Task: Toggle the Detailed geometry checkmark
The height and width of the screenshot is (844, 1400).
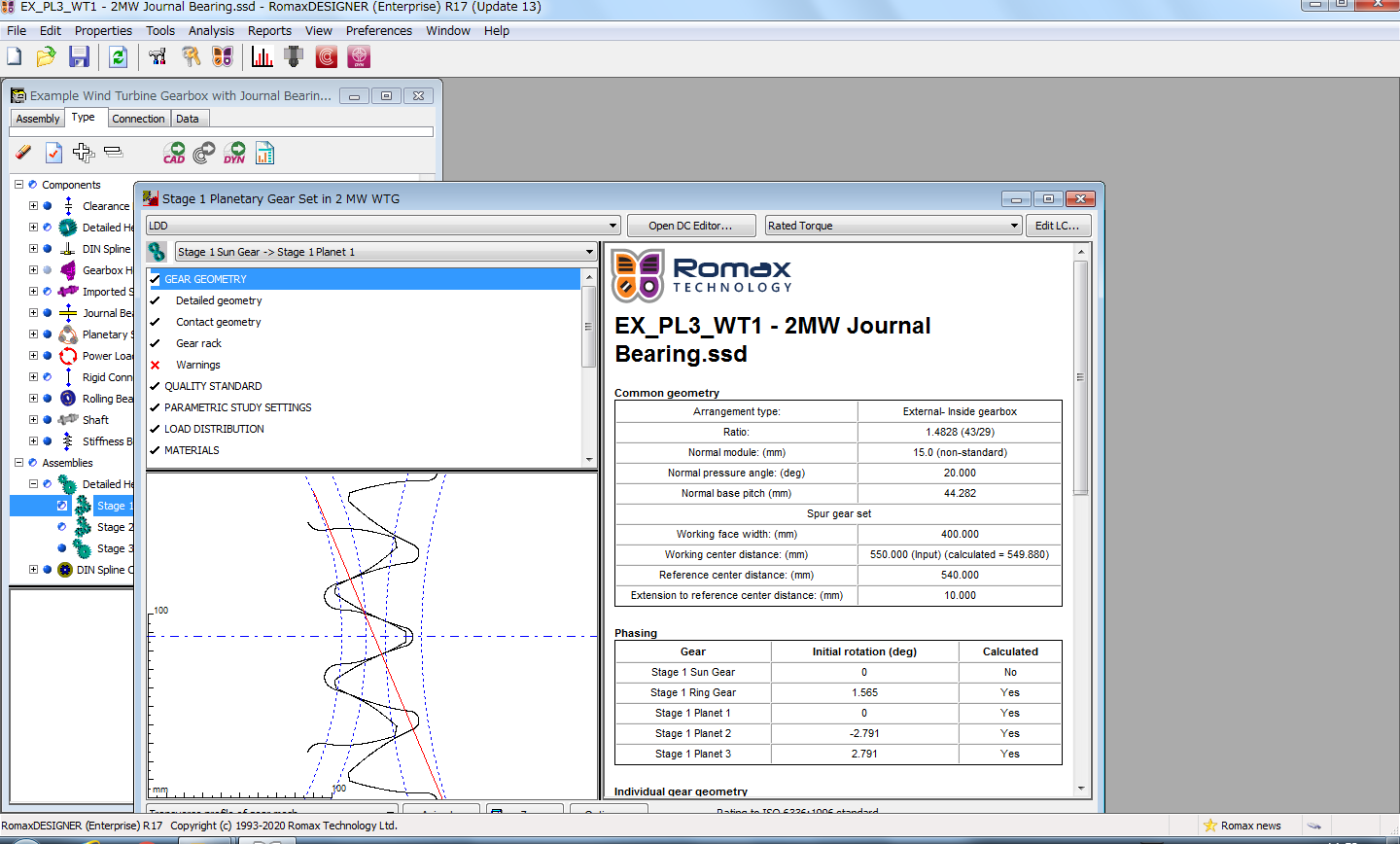Action: pyautogui.click(x=155, y=300)
